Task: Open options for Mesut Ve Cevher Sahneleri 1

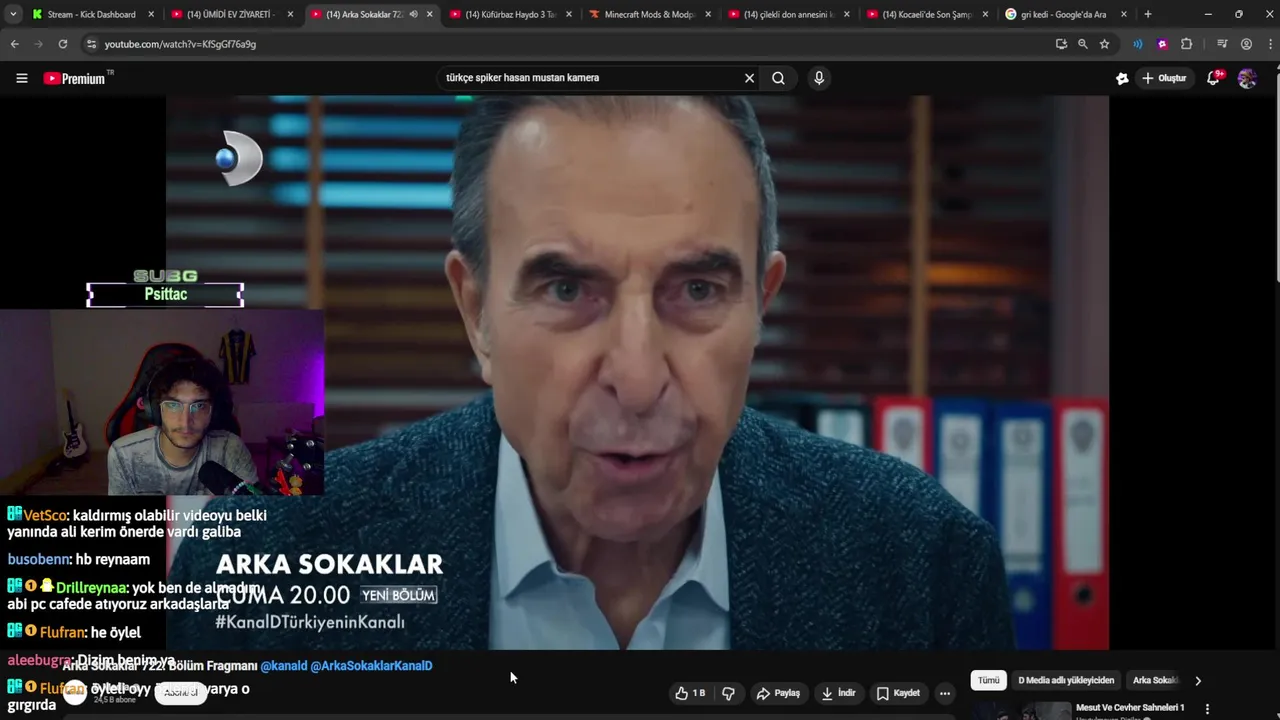Action: pos(1207,709)
